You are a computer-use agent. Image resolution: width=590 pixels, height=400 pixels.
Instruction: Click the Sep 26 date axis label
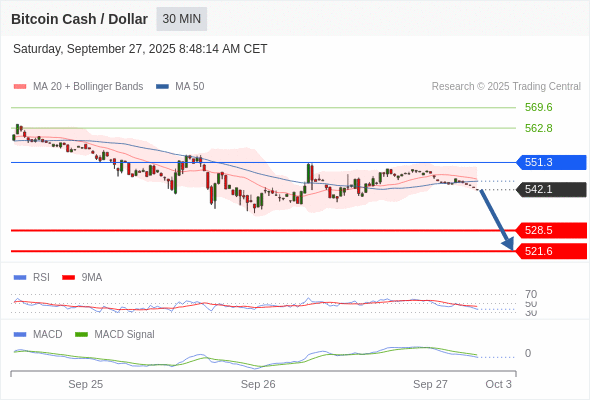258,384
